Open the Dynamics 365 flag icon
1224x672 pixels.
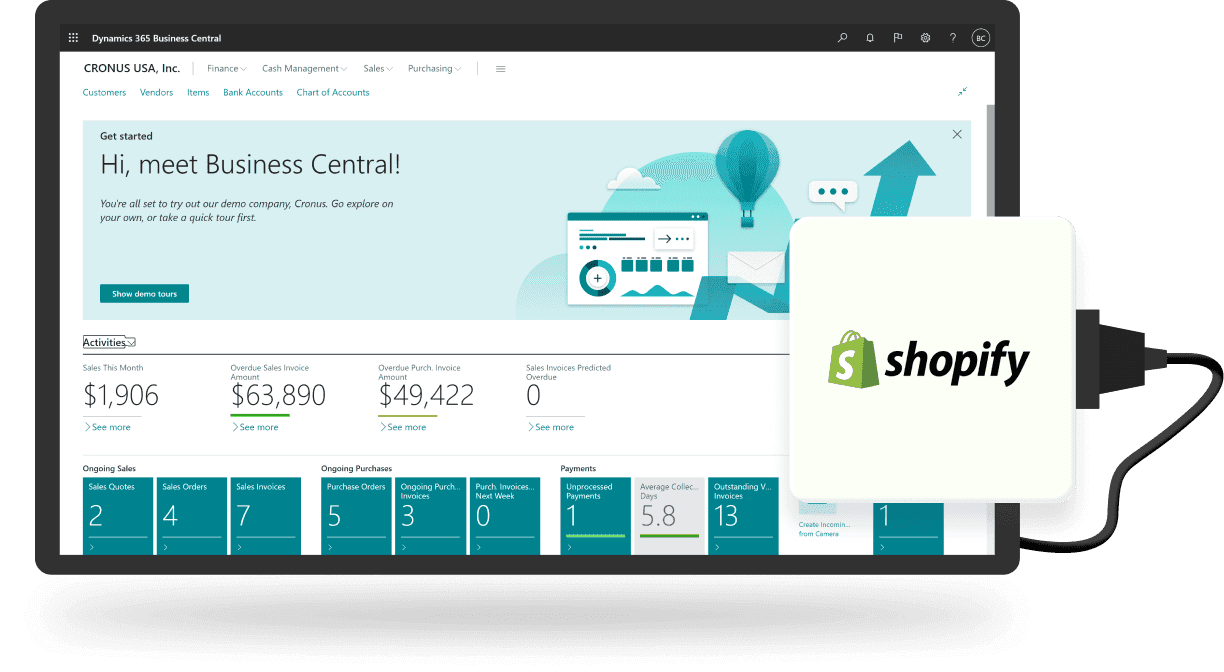pyautogui.click(x=897, y=37)
